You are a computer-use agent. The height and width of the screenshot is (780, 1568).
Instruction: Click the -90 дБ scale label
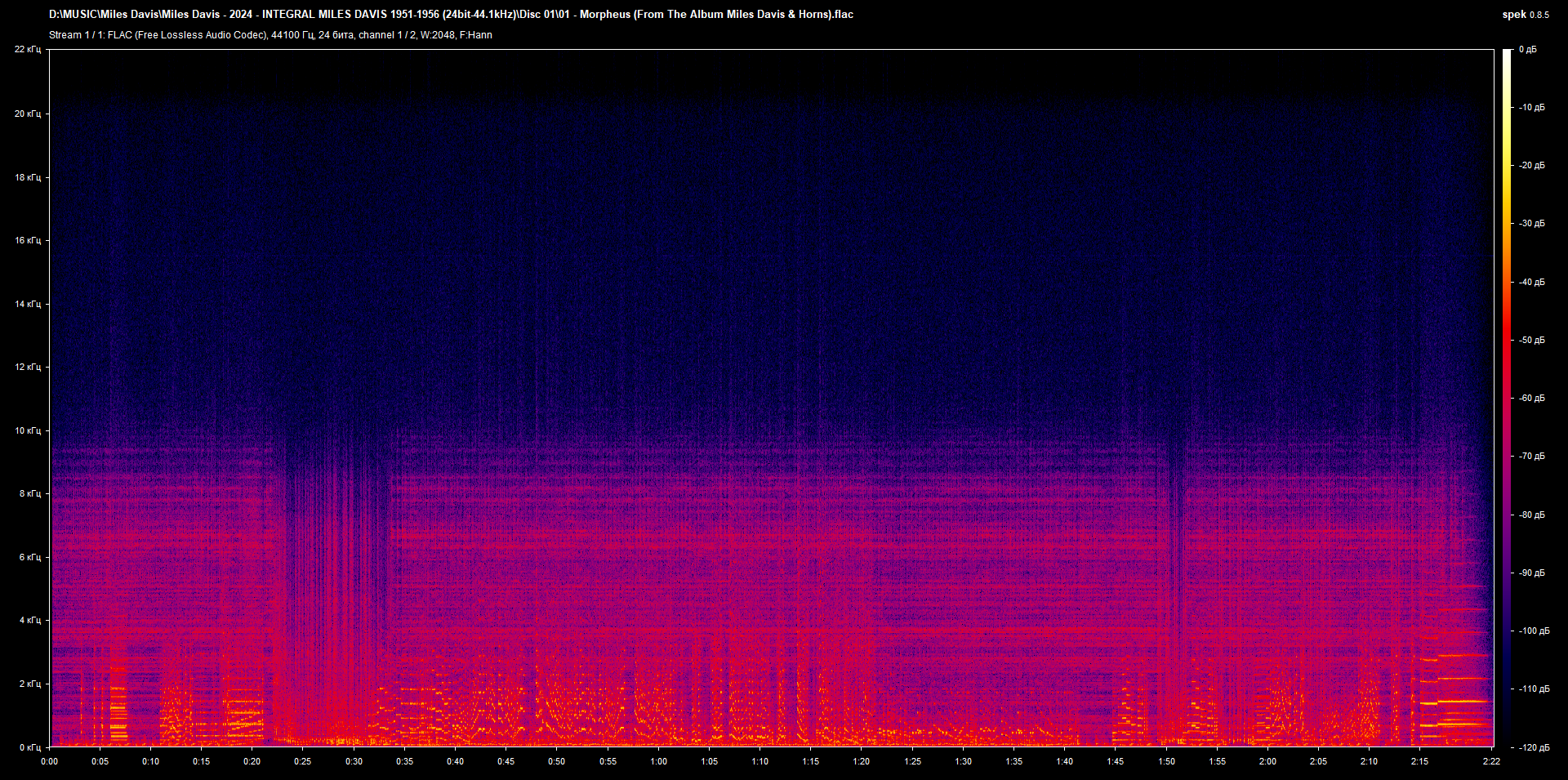click(1531, 573)
